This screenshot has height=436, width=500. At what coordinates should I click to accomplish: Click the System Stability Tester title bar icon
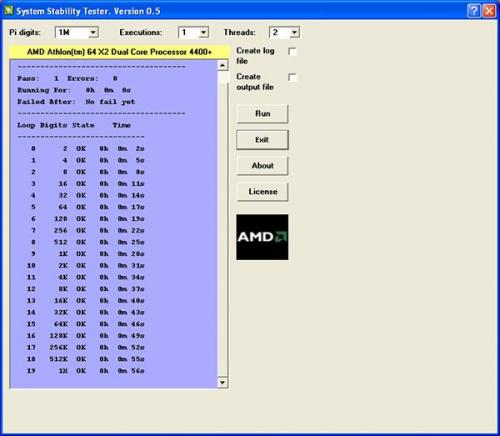click(x=9, y=11)
